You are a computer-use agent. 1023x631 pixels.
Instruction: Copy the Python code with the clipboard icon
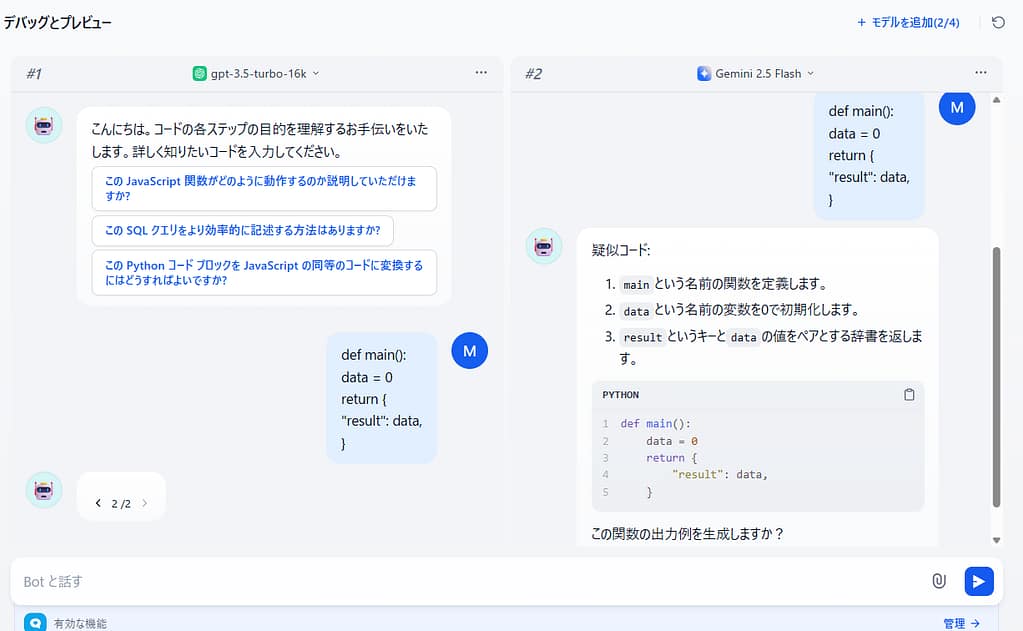coord(909,394)
